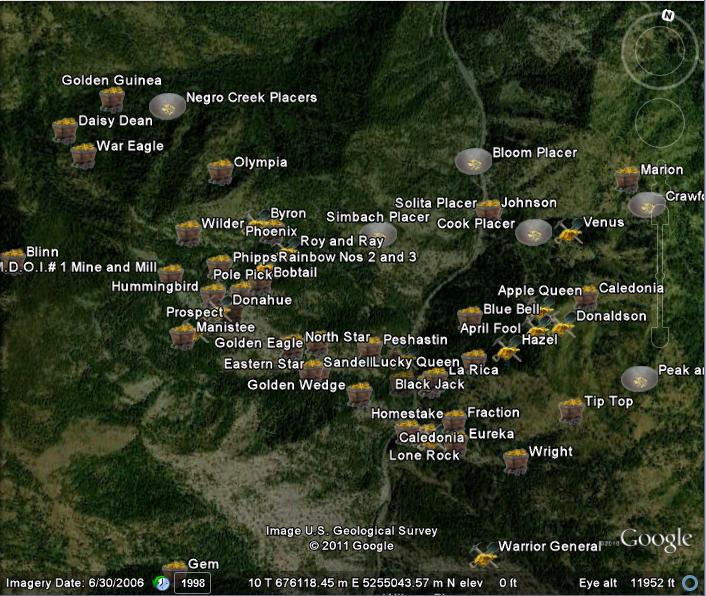Open the Peak gold pan placemark
Viewport: 706px width, 596px height.
tap(639, 379)
